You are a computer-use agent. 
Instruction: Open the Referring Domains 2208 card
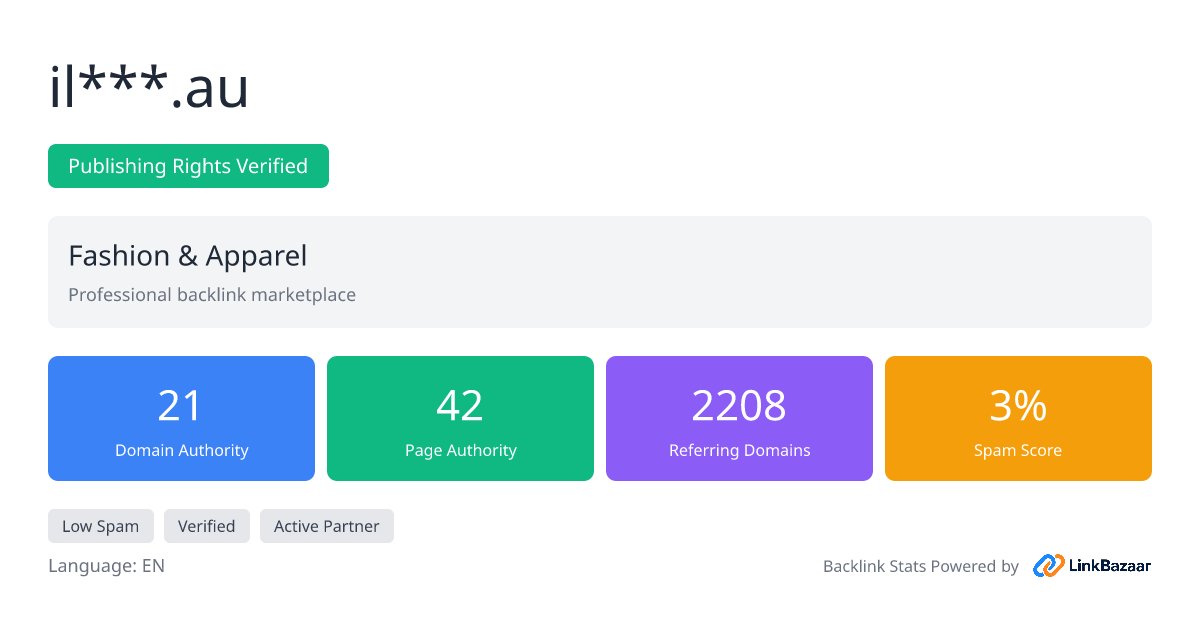739,418
